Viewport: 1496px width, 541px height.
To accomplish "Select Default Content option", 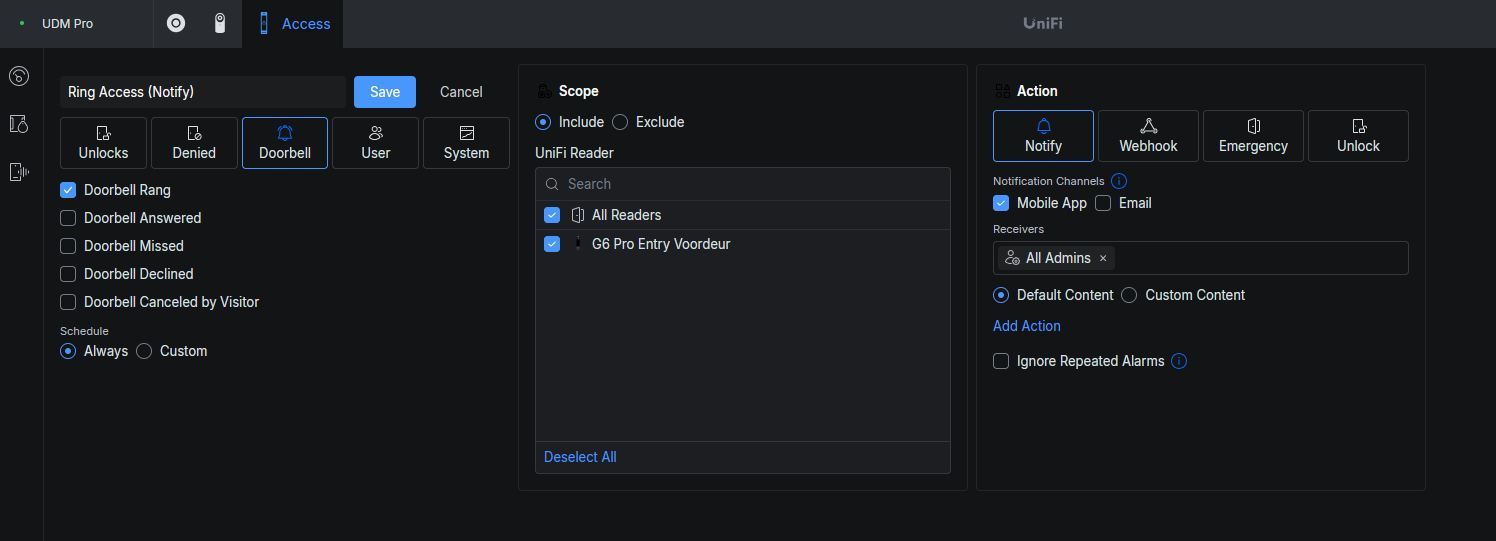I will 1001,295.
